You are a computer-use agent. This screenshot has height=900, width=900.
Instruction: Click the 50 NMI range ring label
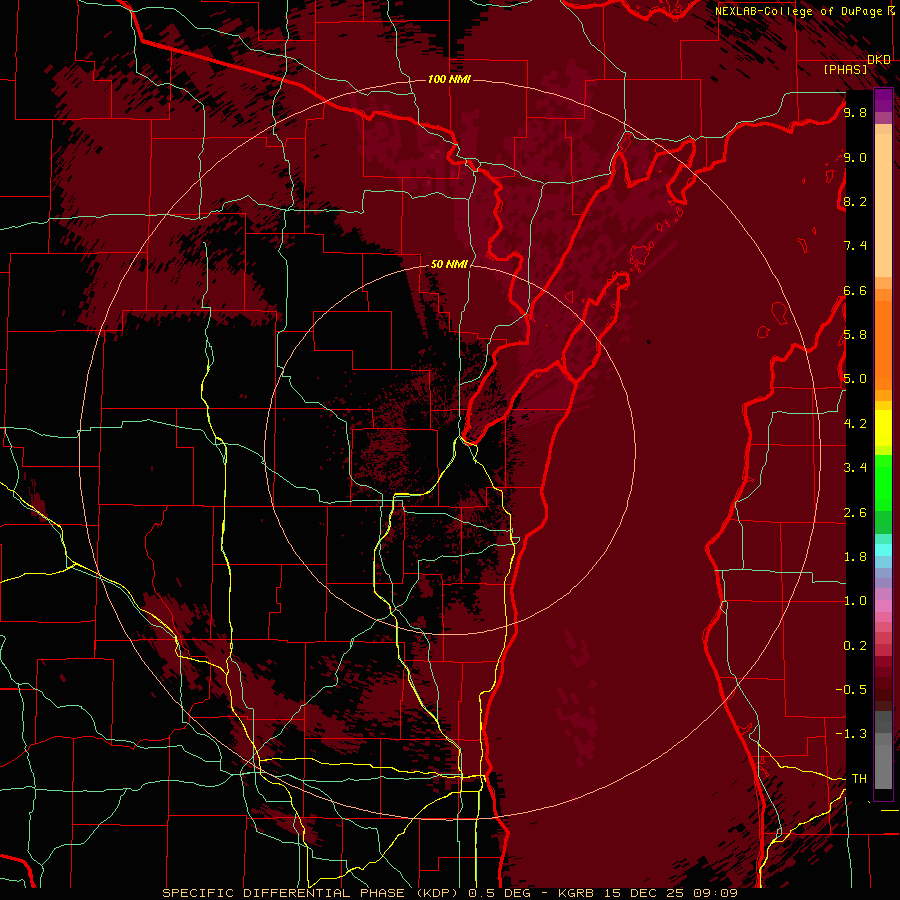449,264
